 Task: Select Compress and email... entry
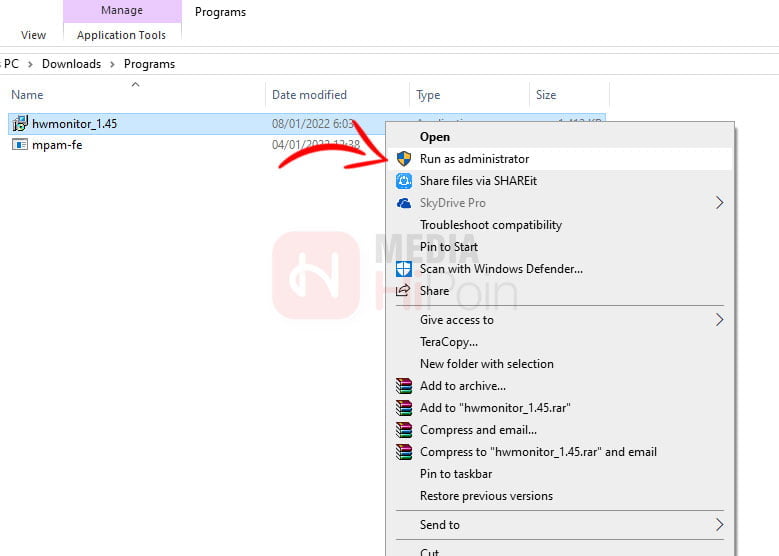coord(560,430)
